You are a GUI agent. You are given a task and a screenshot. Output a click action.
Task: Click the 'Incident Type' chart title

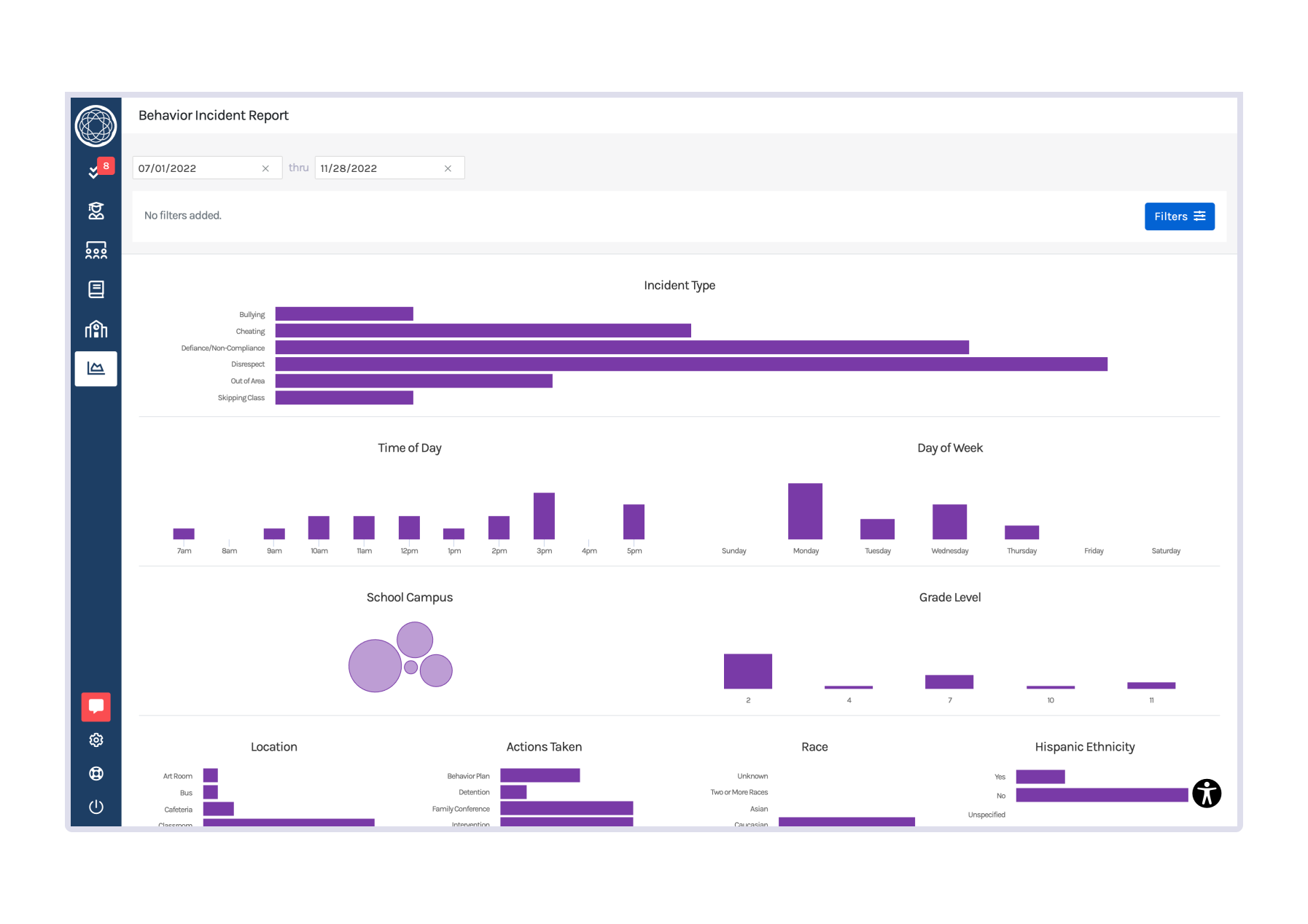(680, 286)
